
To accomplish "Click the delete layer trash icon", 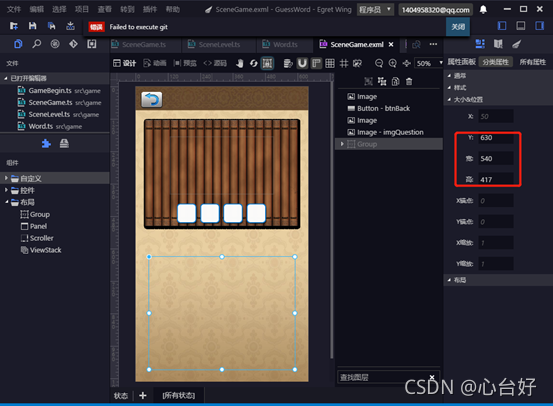I will point(409,82).
